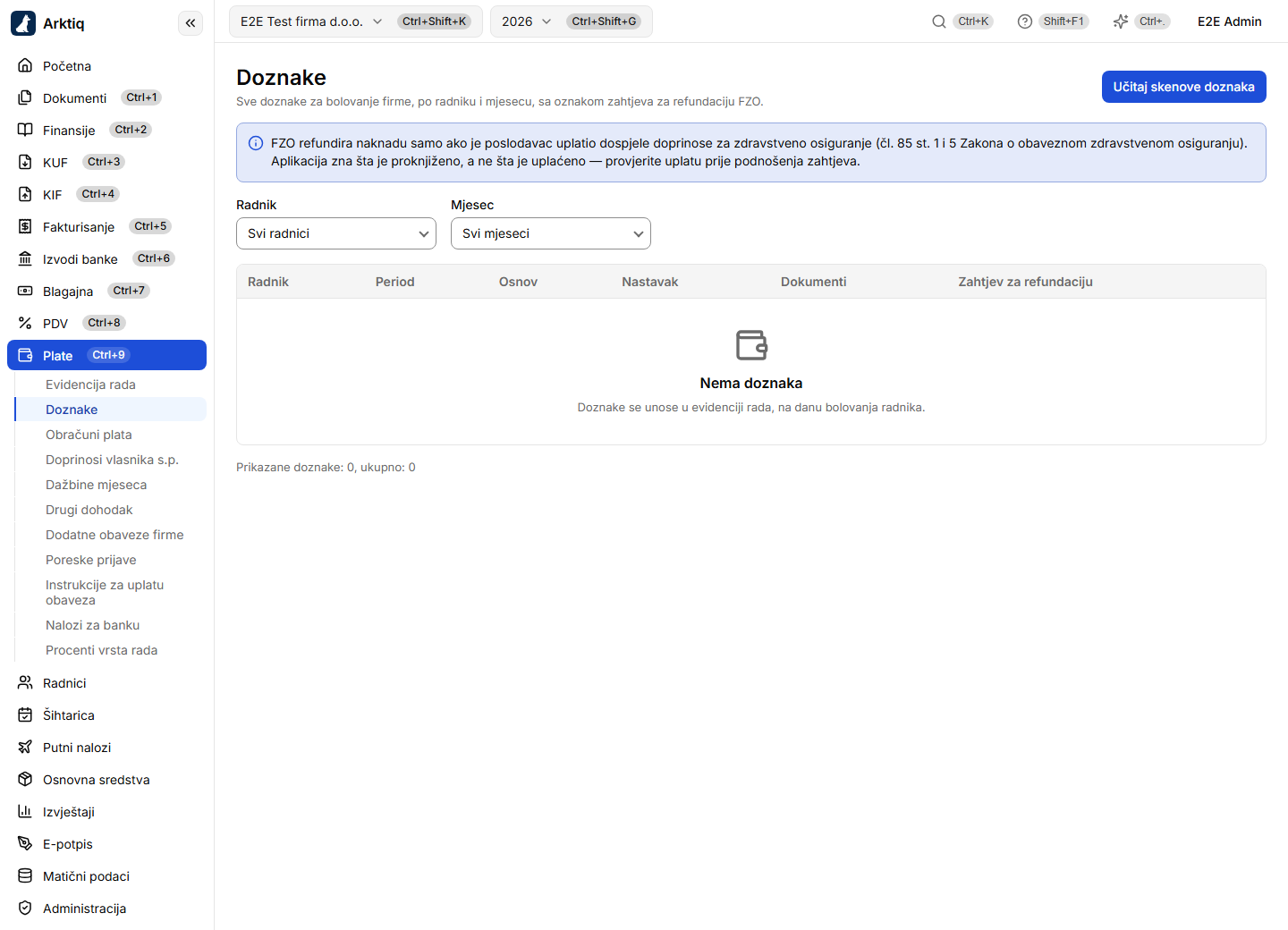Screen dimensions: 1288x930
Task: Click the PDV percent icon
Action: [25, 324]
